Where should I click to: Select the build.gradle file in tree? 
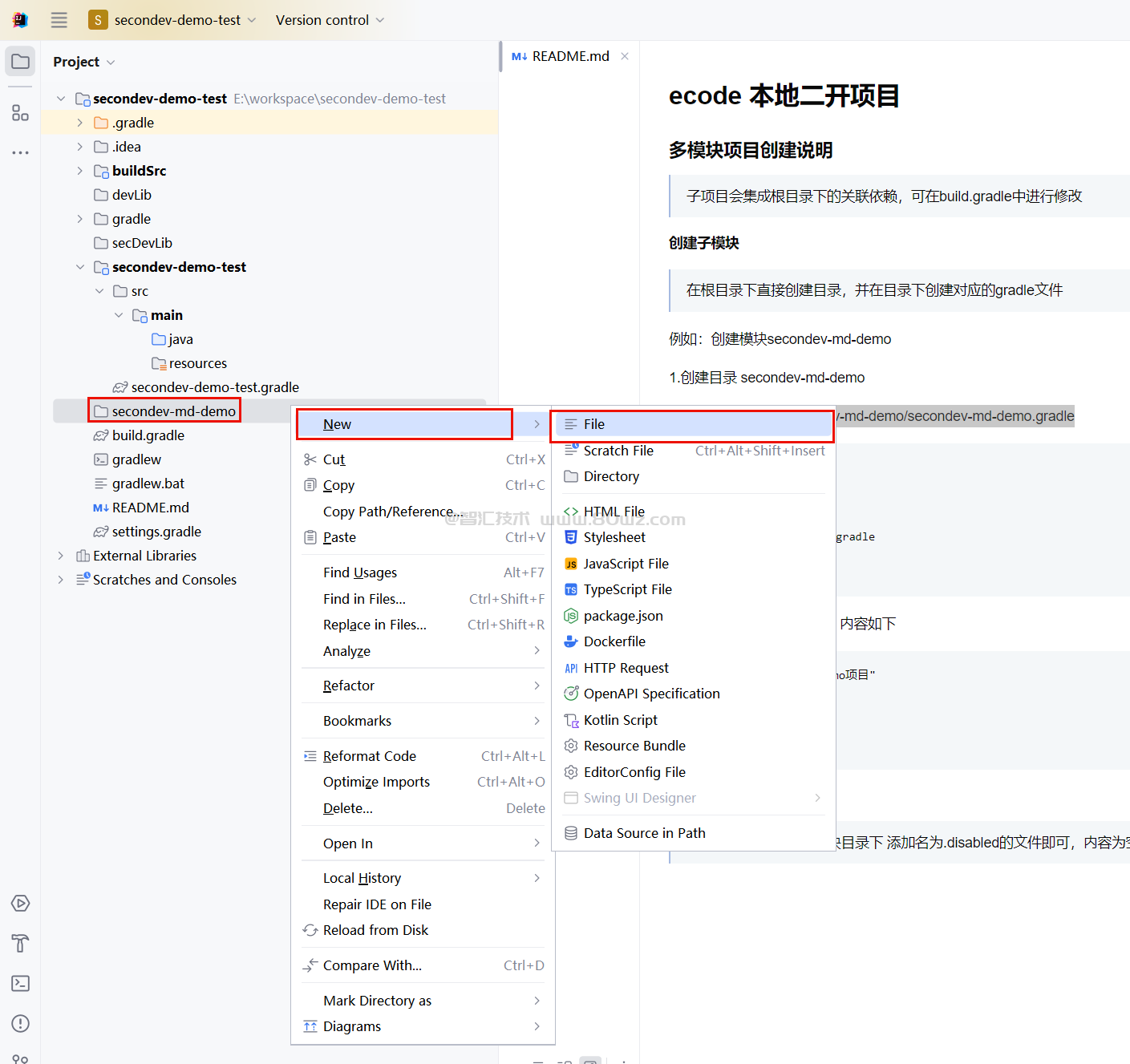(148, 435)
